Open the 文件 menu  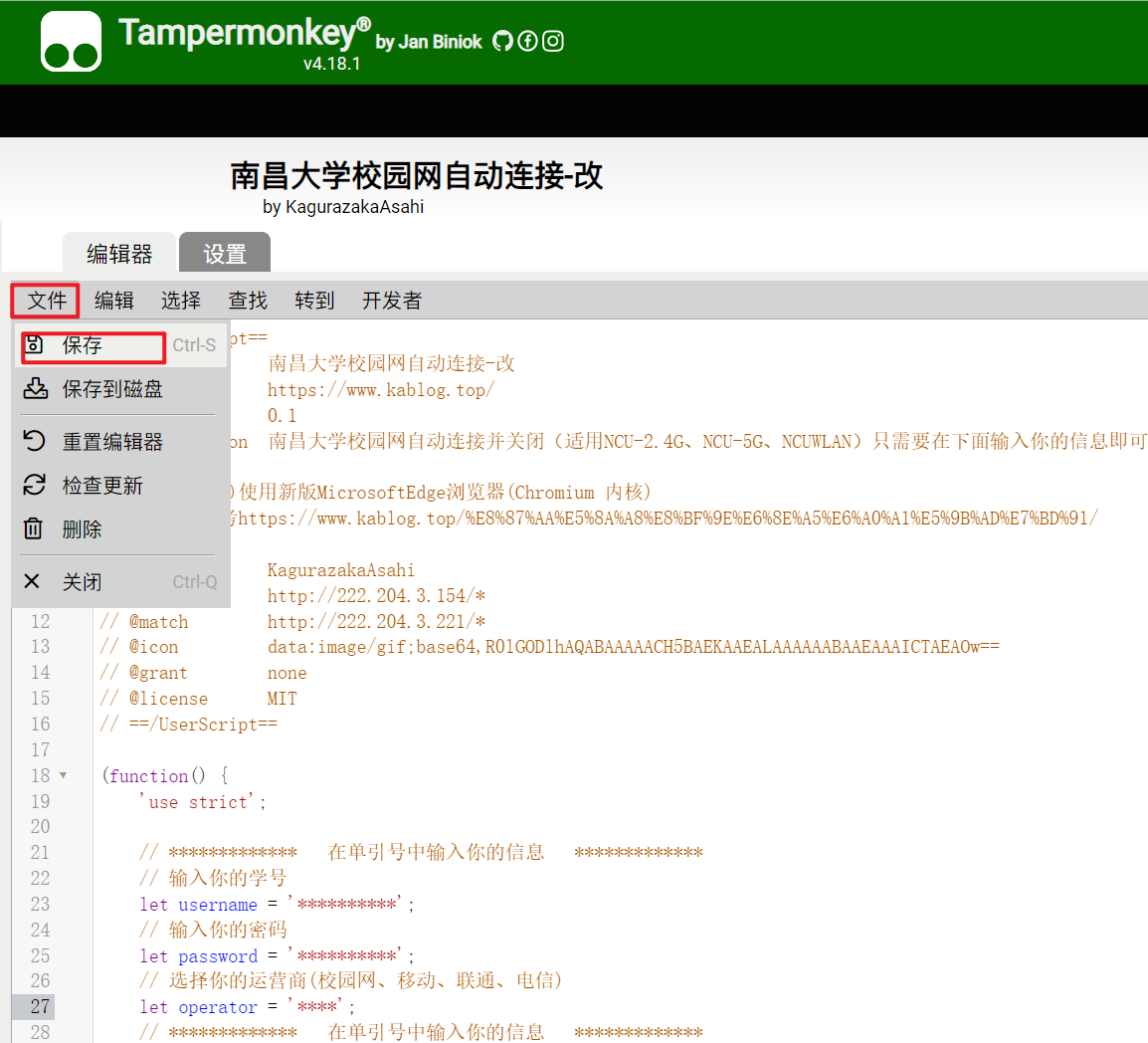point(47,301)
